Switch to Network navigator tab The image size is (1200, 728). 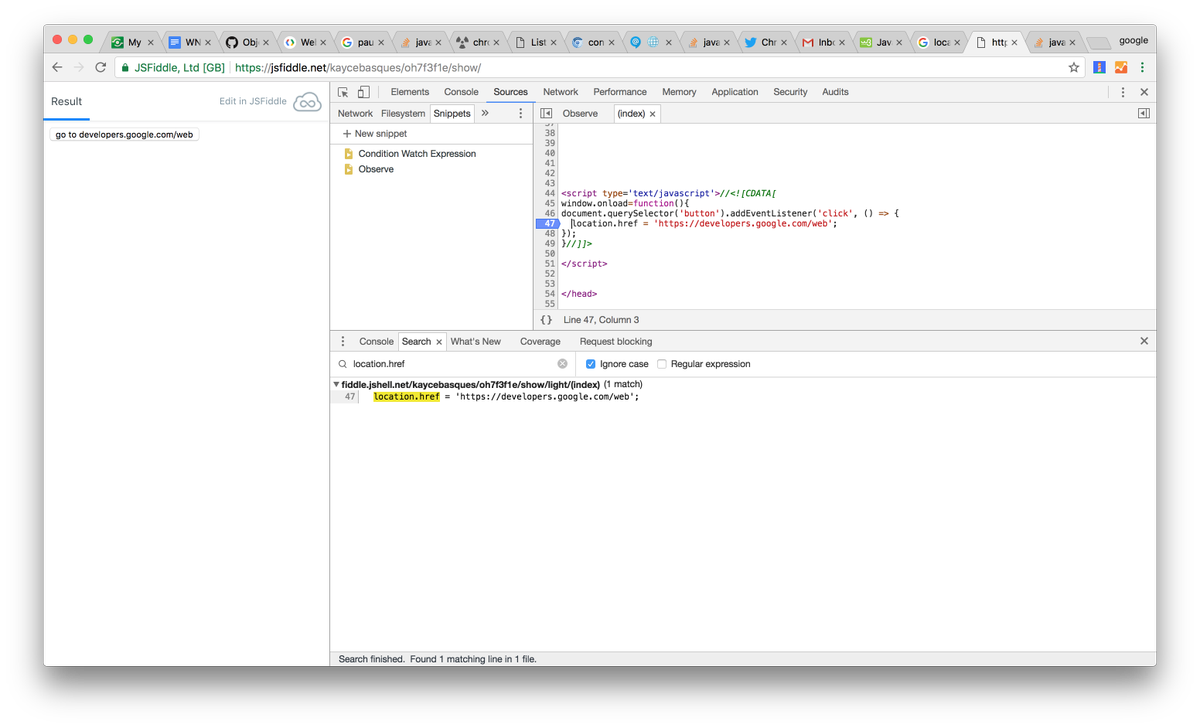(x=355, y=114)
